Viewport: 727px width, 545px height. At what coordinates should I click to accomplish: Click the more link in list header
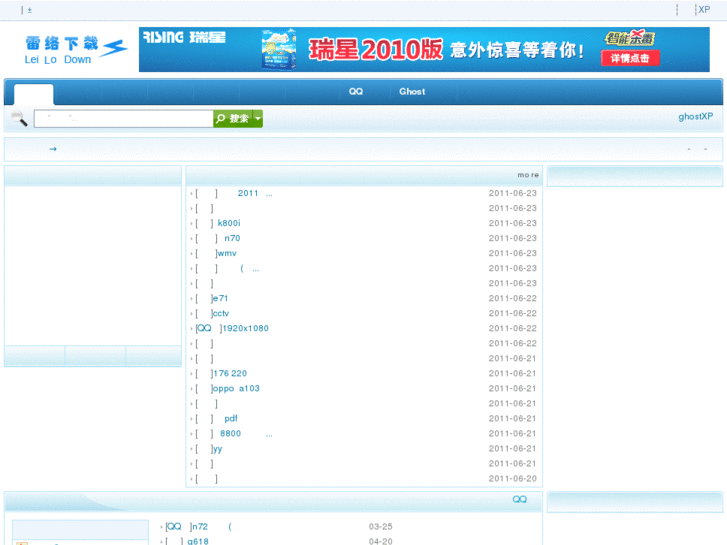click(x=528, y=175)
